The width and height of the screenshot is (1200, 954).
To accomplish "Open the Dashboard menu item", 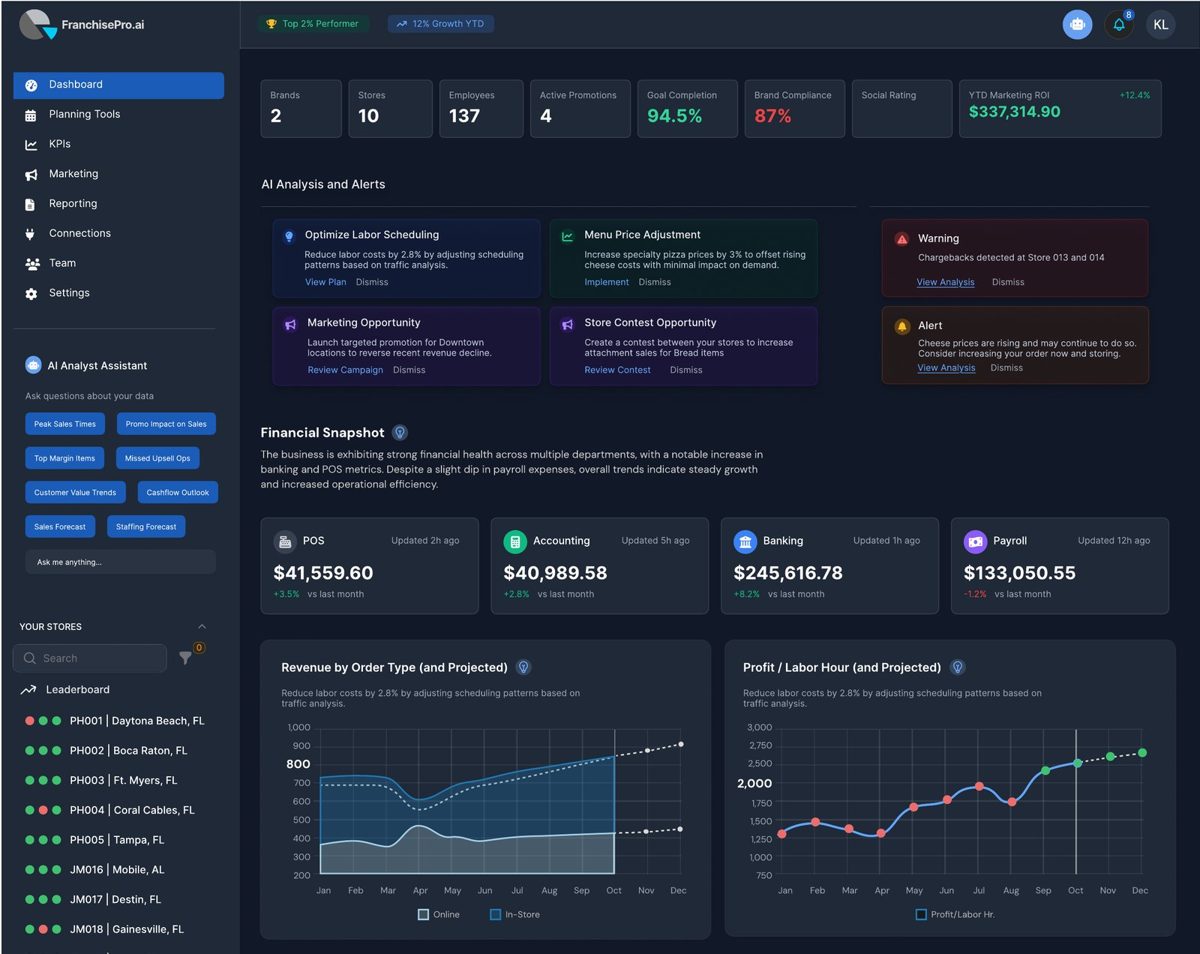I will [119, 85].
